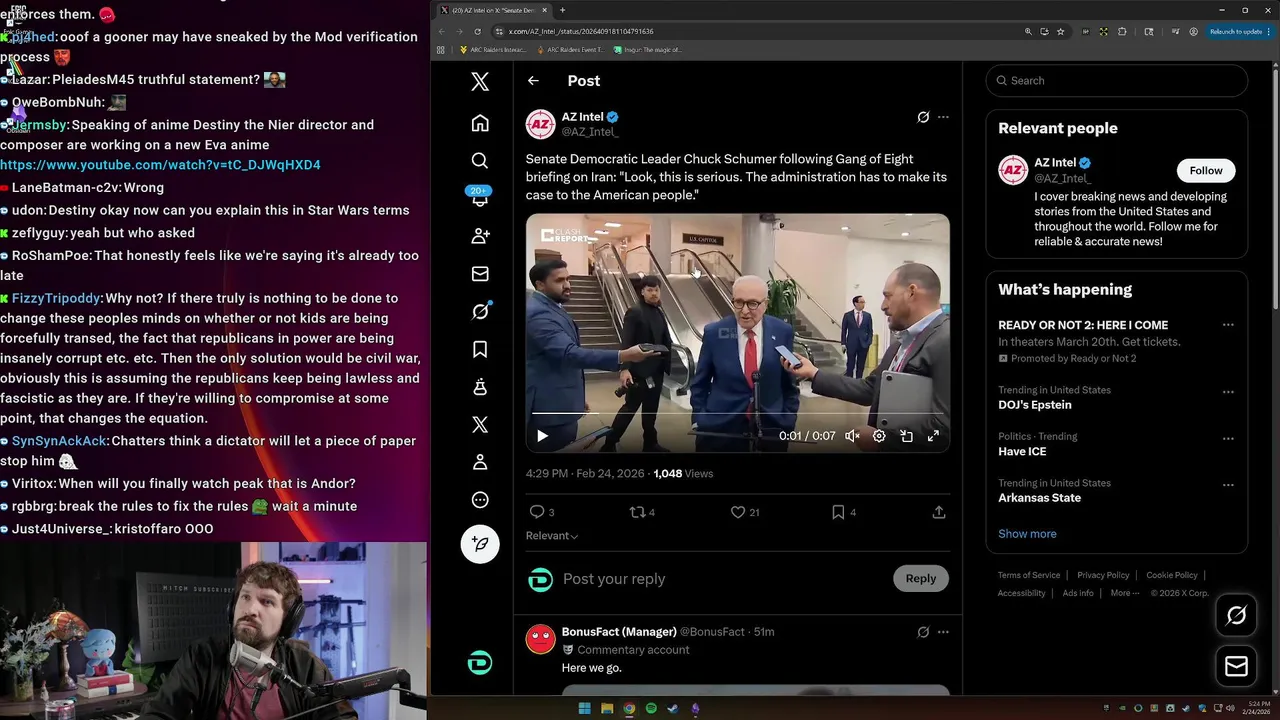Open video settings gear
Viewport: 1280px width, 720px height.
879,436
